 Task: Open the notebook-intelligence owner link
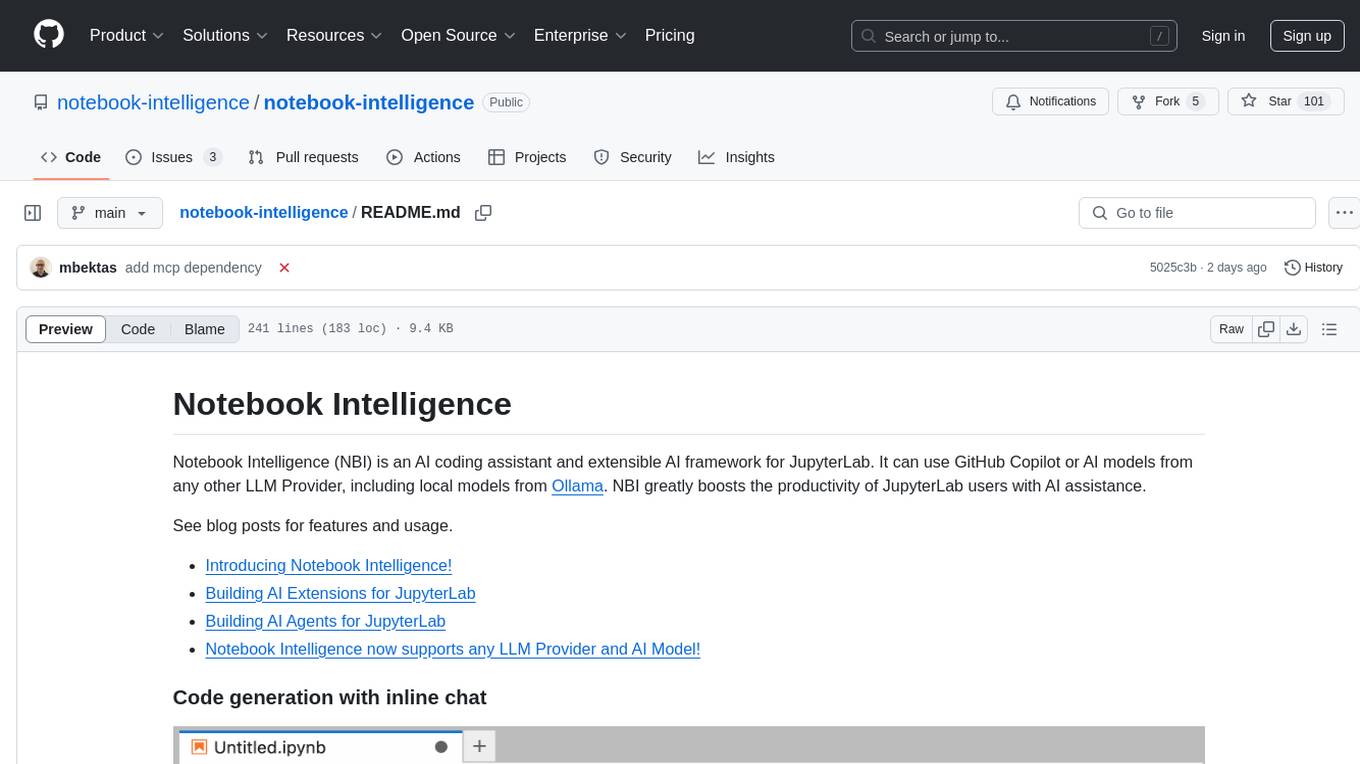pyautogui.click(x=153, y=102)
